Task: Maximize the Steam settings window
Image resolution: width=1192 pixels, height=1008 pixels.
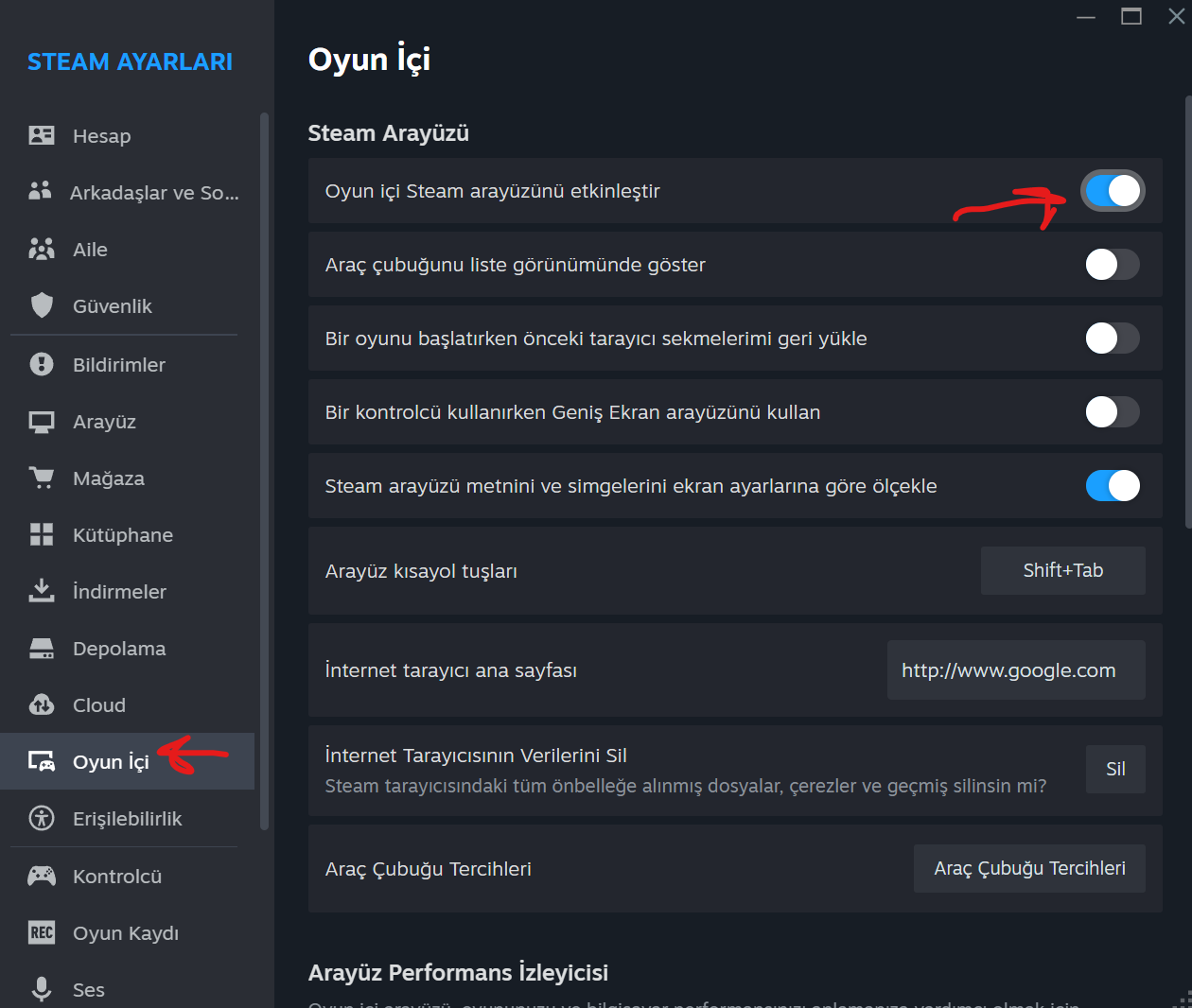Action: pos(1131,16)
